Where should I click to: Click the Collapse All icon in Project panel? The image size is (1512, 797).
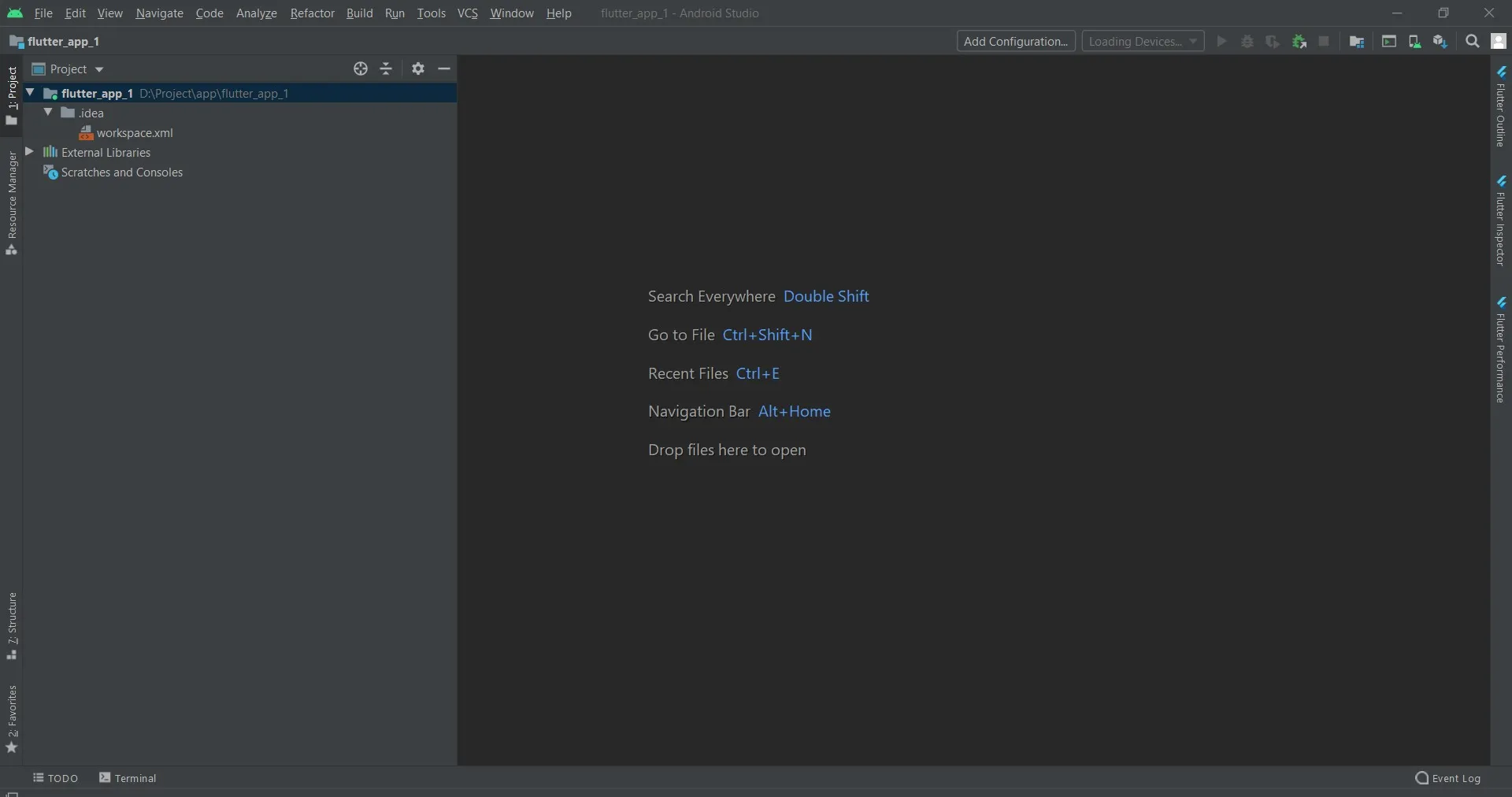[386, 69]
